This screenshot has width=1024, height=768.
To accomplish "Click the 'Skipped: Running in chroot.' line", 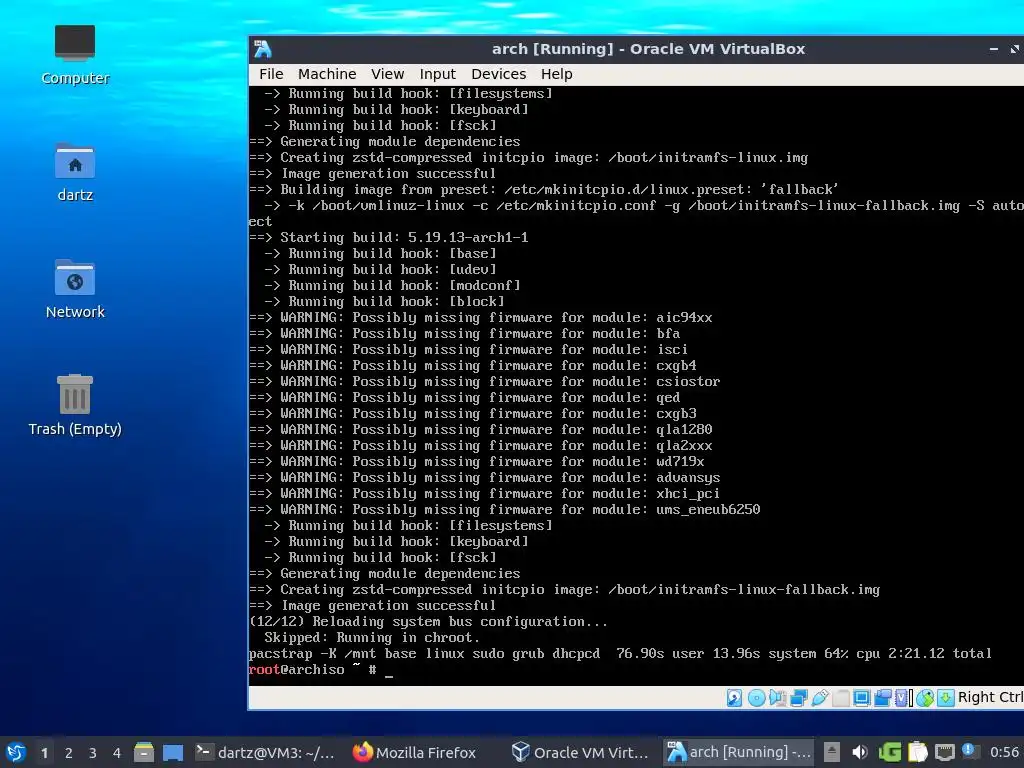I will point(372,638).
